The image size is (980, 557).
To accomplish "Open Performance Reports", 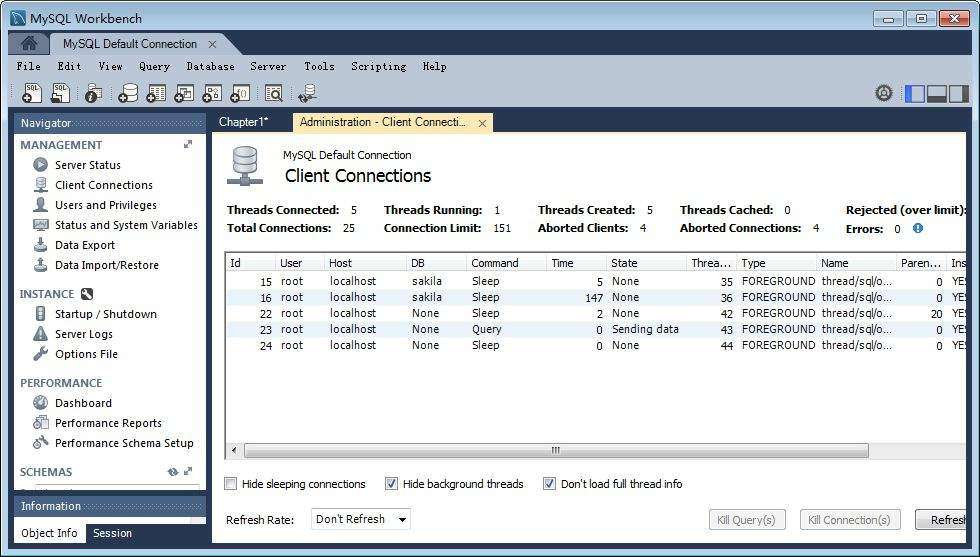I will click(x=108, y=423).
